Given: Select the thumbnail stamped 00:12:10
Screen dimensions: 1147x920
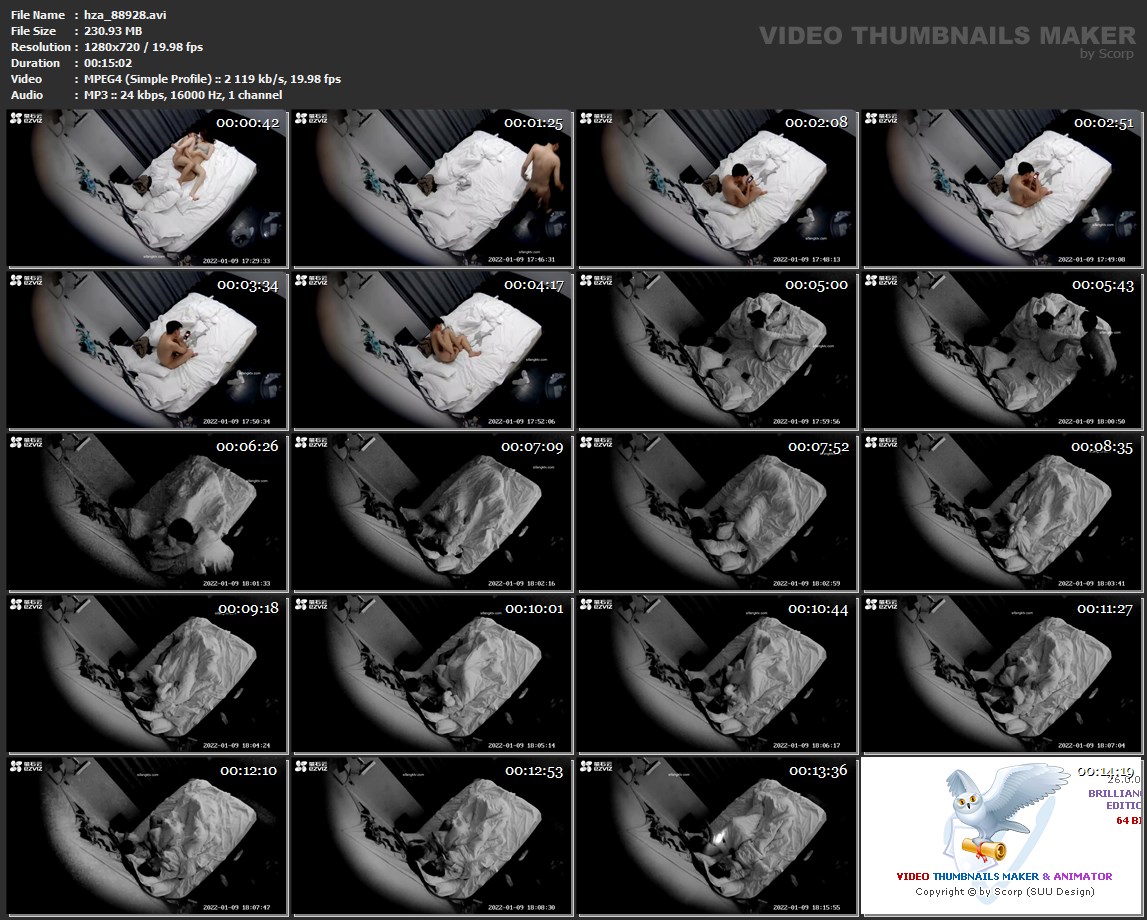Looking at the screenshot, I should coord(147,837).
